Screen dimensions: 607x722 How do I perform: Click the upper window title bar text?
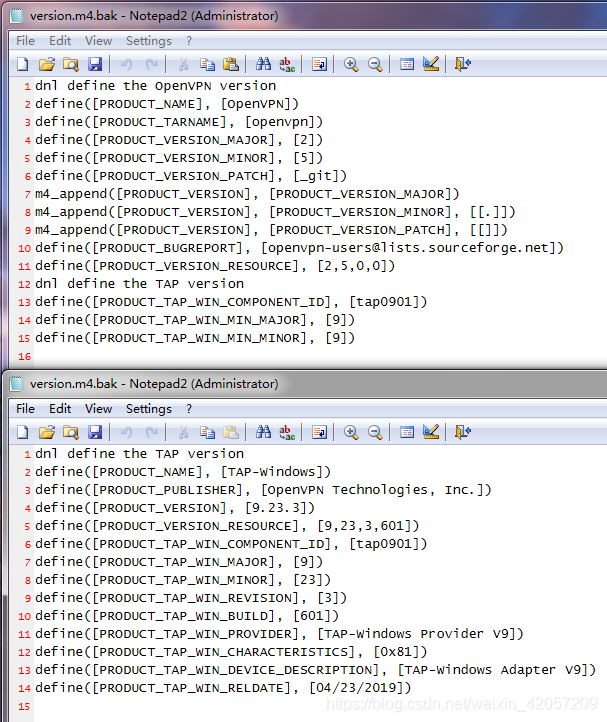tap(154, 16)
